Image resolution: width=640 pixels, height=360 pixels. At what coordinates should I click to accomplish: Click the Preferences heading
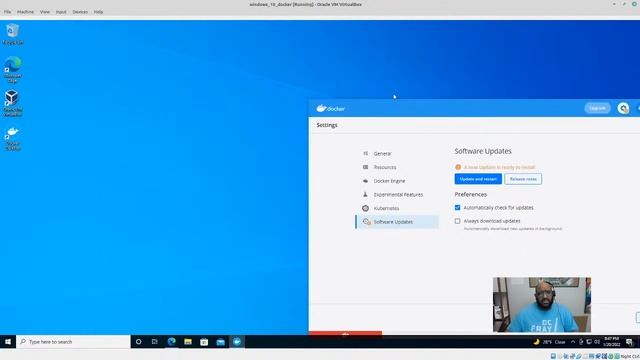pyautogui.click(x=471, y=194)
